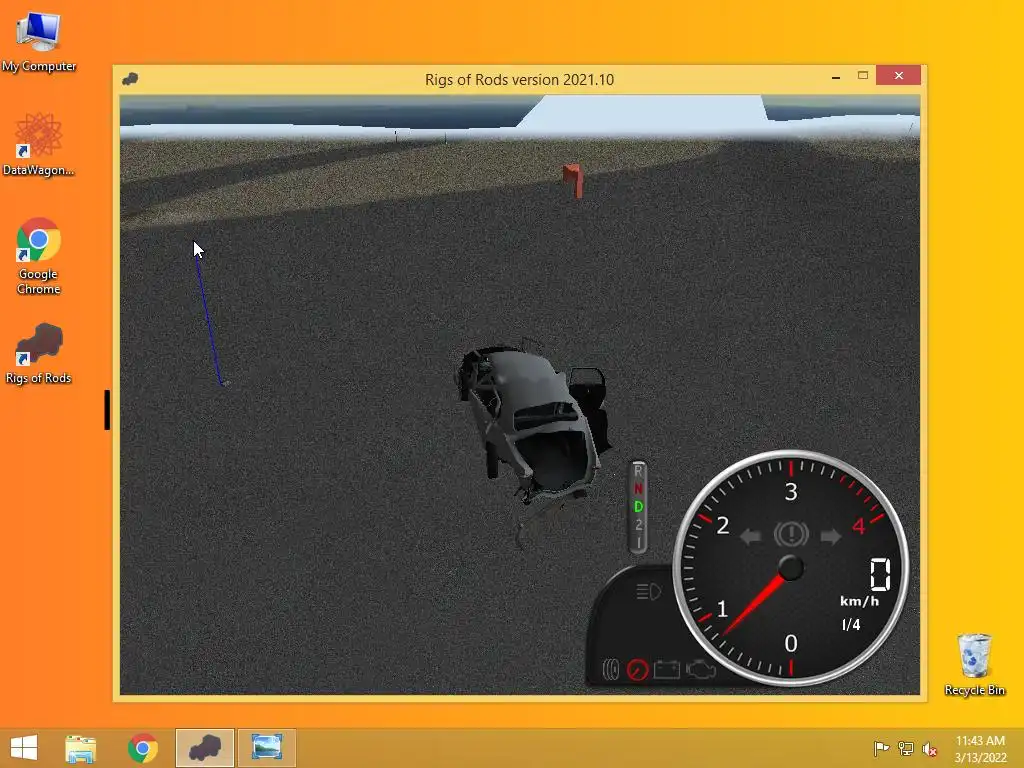Select D on the gear shifter indicator

tap(639, 507)
